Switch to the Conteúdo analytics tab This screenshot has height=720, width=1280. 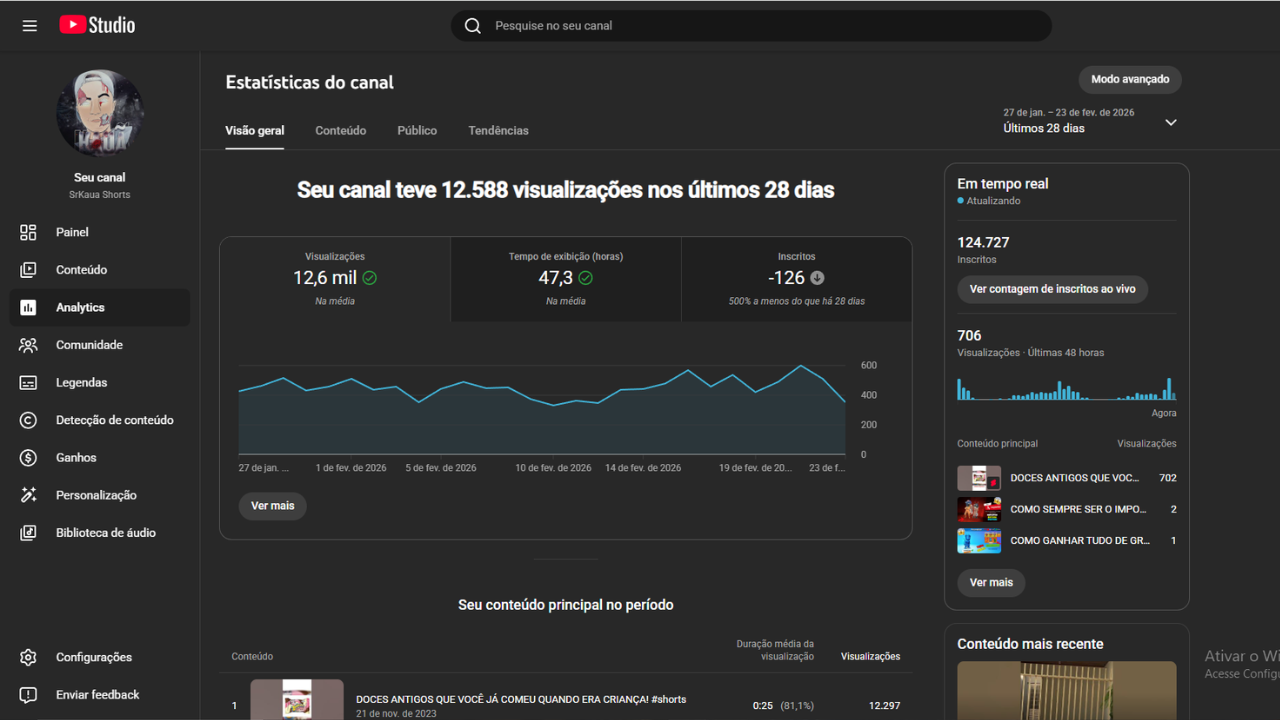(x=341, y=131)
